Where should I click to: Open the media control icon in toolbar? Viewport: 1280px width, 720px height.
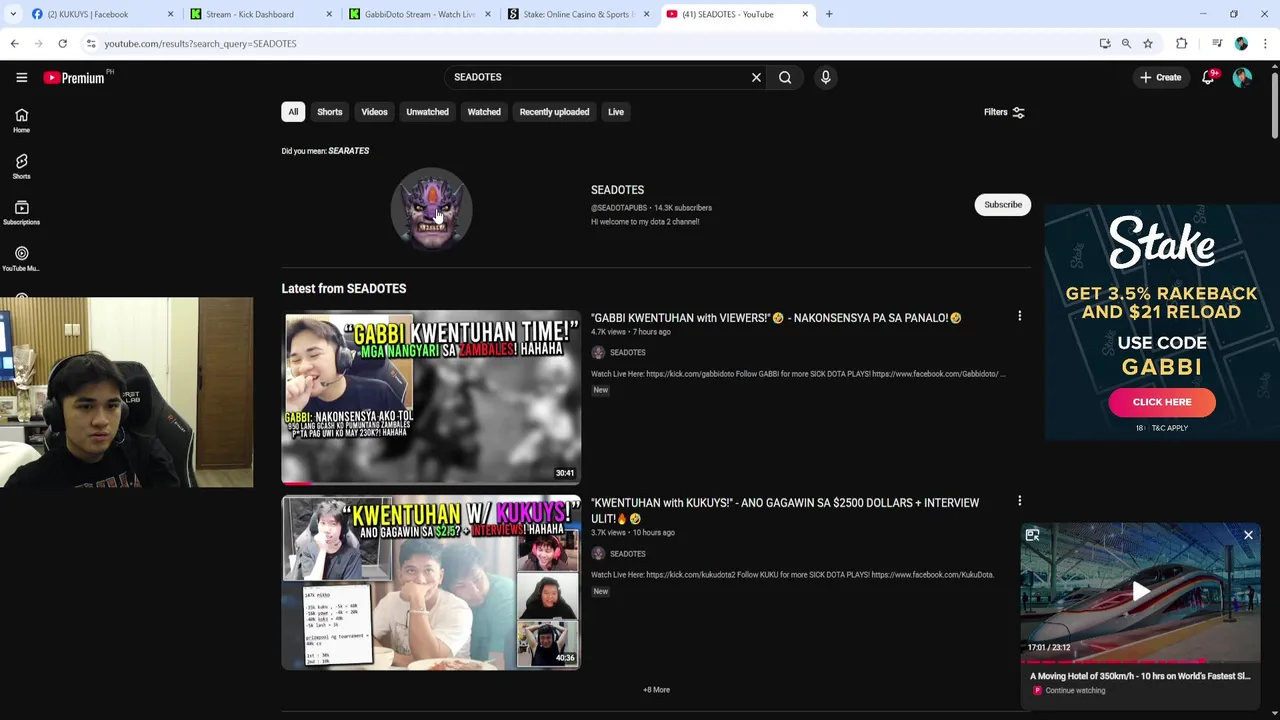tap(1217, 44)
